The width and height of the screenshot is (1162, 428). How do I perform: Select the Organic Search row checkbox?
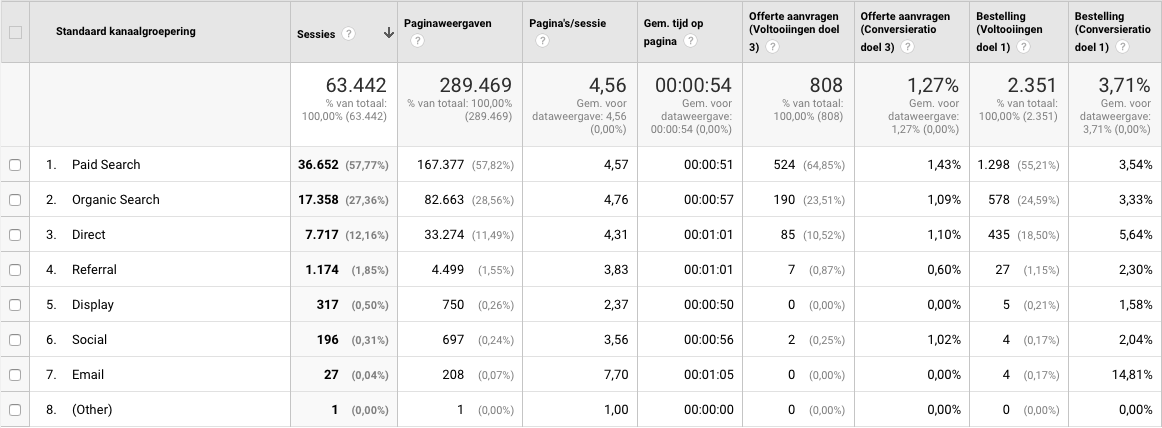(15, 200)
